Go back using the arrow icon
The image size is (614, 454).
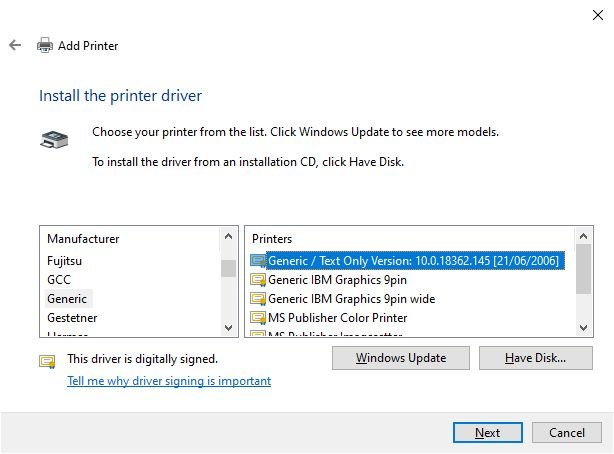[15, 45]
